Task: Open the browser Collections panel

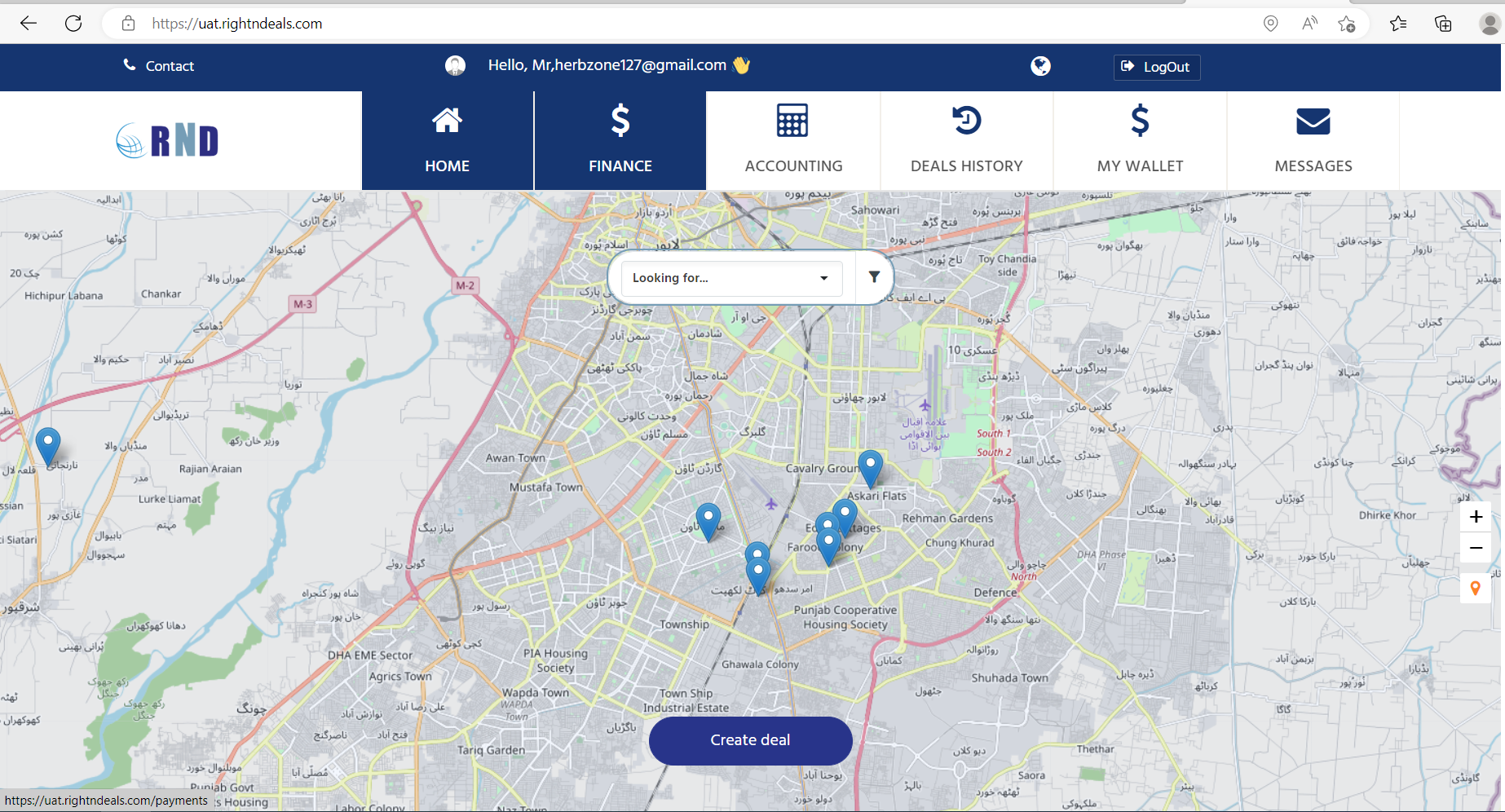Action: (x=1443, y=24)
